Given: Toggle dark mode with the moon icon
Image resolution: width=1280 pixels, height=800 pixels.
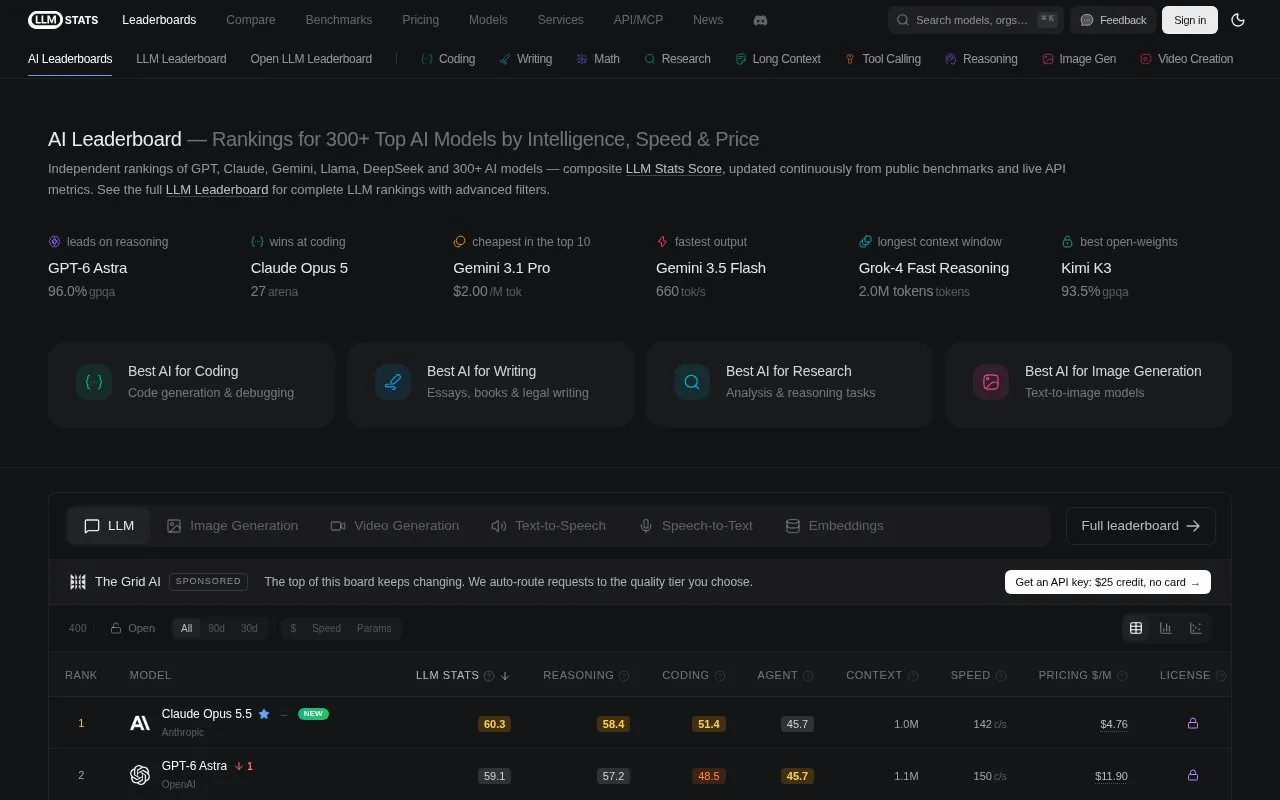Looking at the screenshot, I should pyautogui.click(x=1238, y=20).
